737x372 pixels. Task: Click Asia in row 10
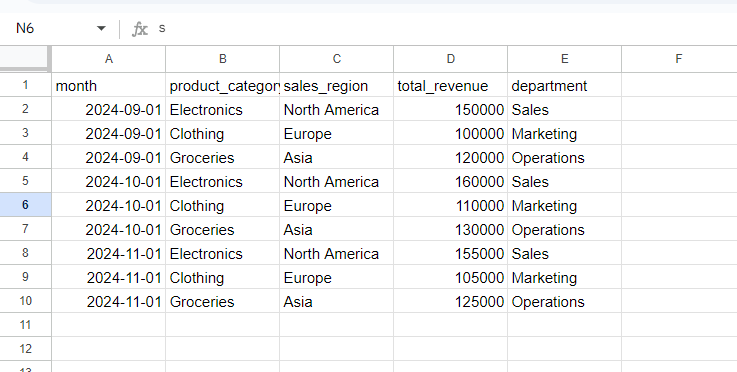point(337,301)
